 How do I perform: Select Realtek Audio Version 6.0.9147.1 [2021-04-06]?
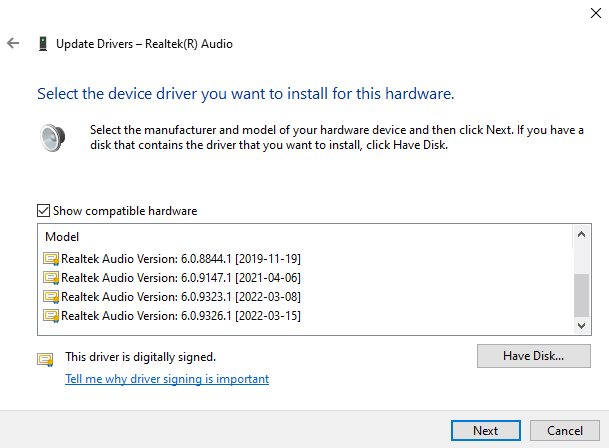pyautogui.click(x=181, y=278)
